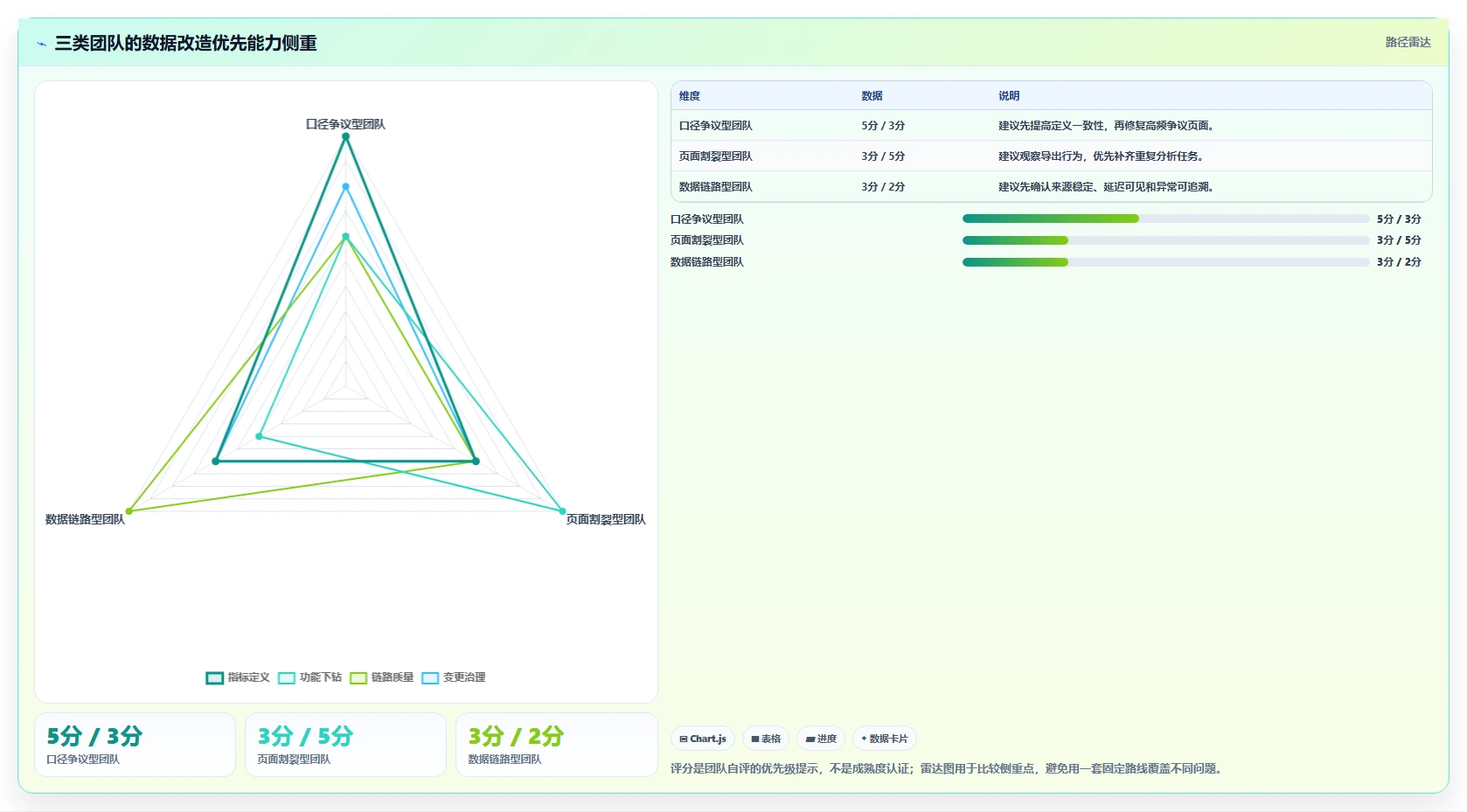Click the footer note starting 评分是团队自评
The image size is (1467, 812).
(x=949, y=769)
